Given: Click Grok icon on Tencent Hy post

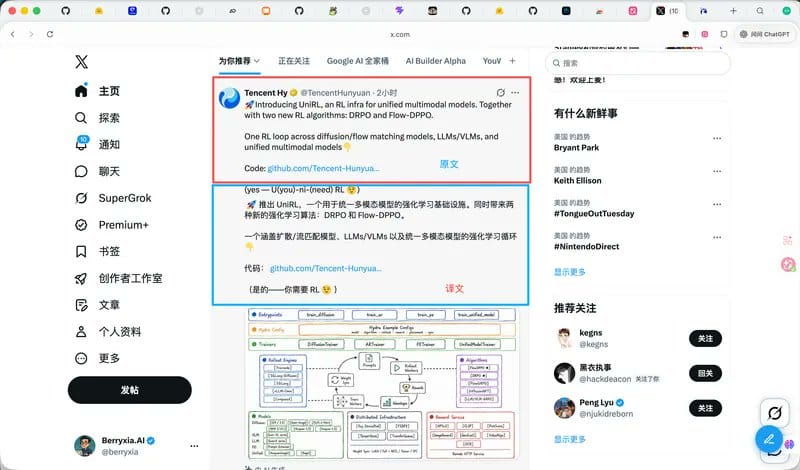Looking at the screenshot, I should point(501,92).
